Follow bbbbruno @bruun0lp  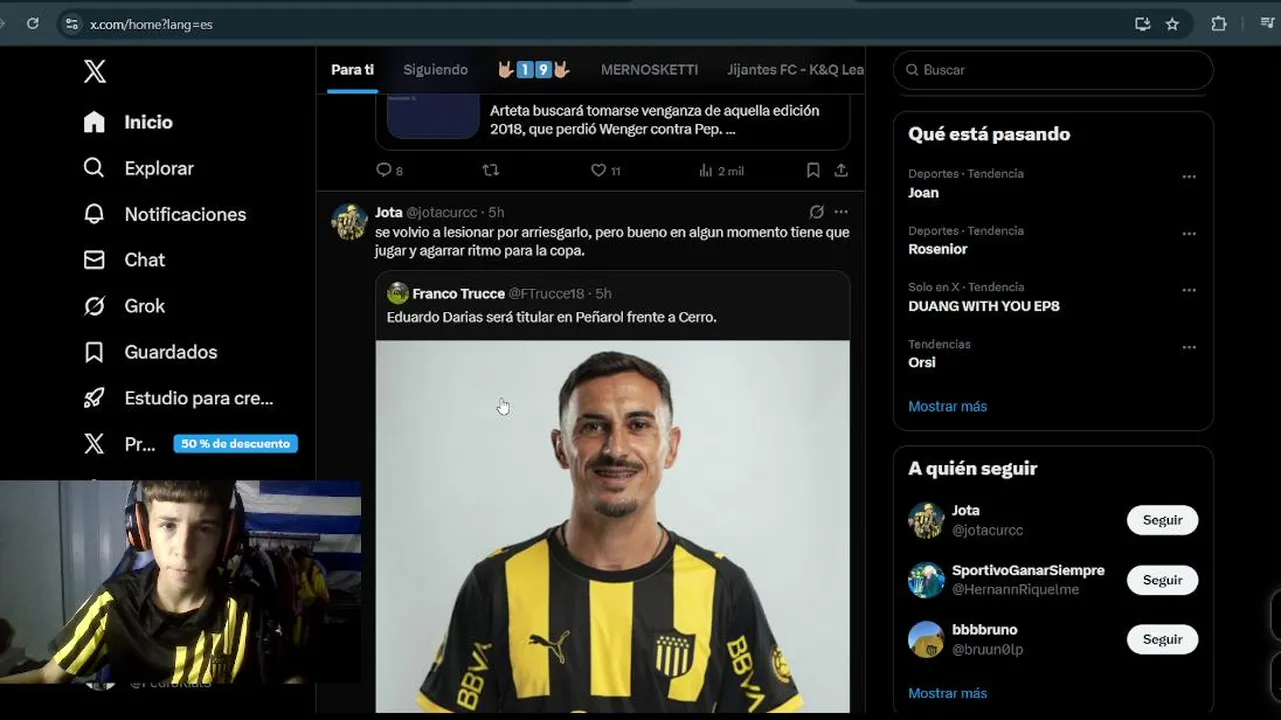(1162, 639)
